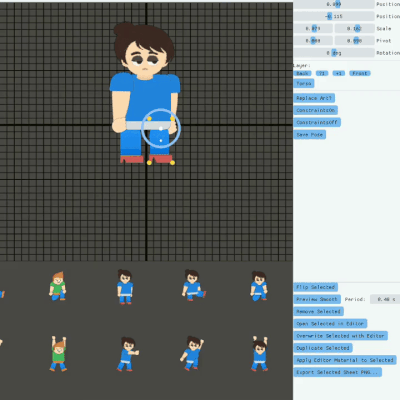
Task: Click Remove Selected
Action: pyautogui.click(x=318, y=311)
